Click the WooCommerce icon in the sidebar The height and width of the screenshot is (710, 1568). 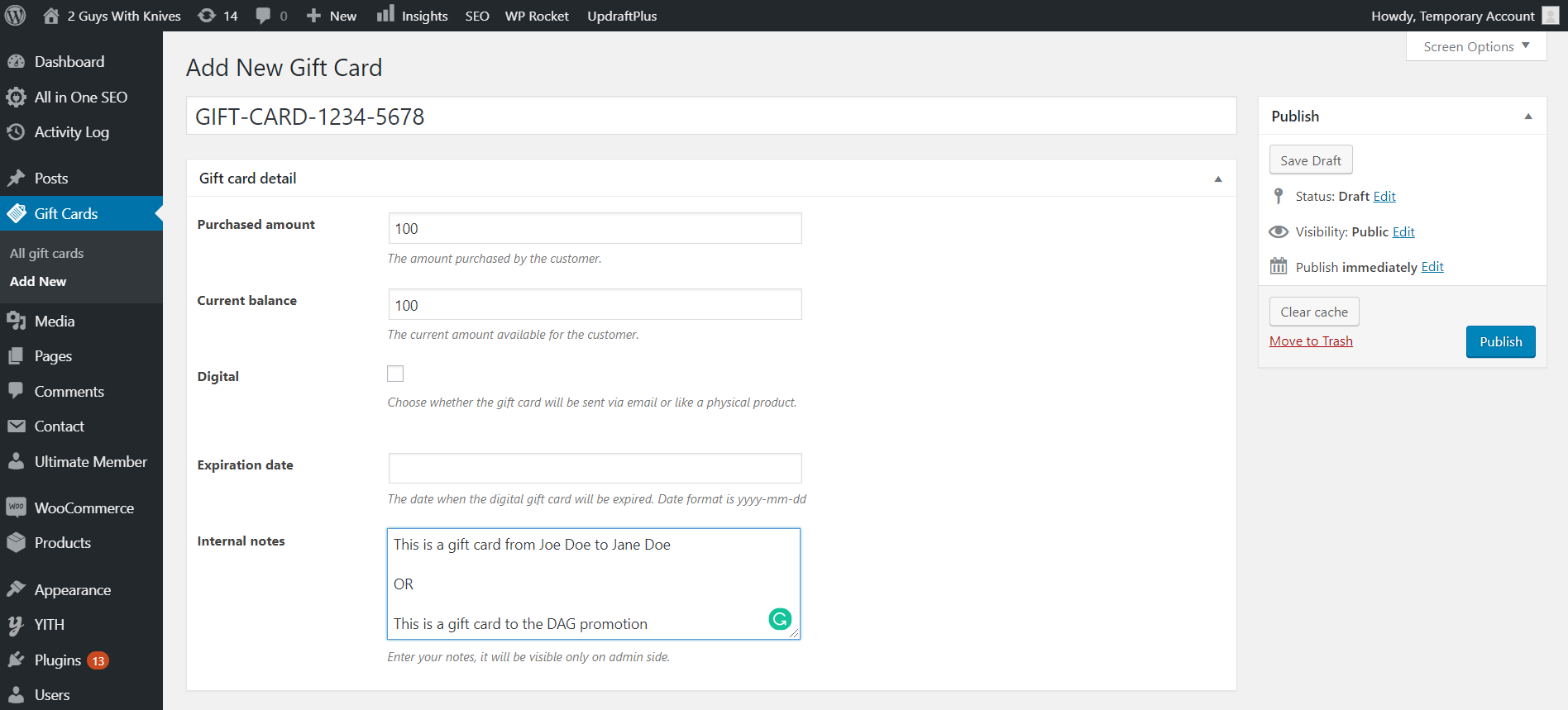click(16, 507)
